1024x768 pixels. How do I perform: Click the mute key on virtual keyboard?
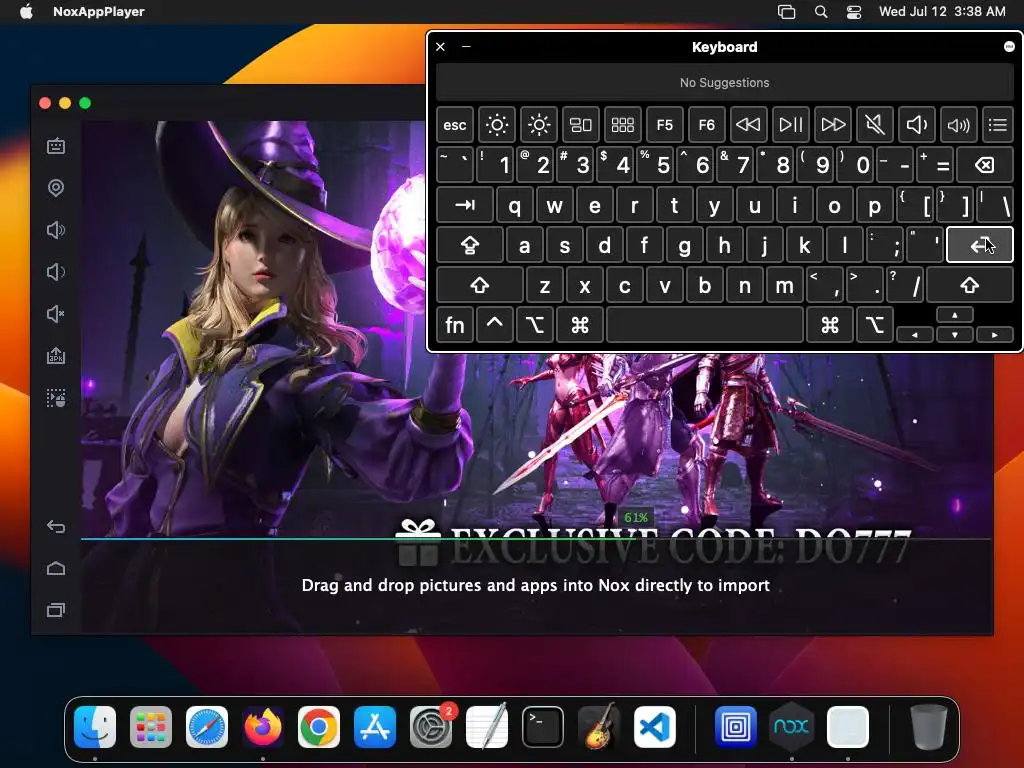point(874,125)
